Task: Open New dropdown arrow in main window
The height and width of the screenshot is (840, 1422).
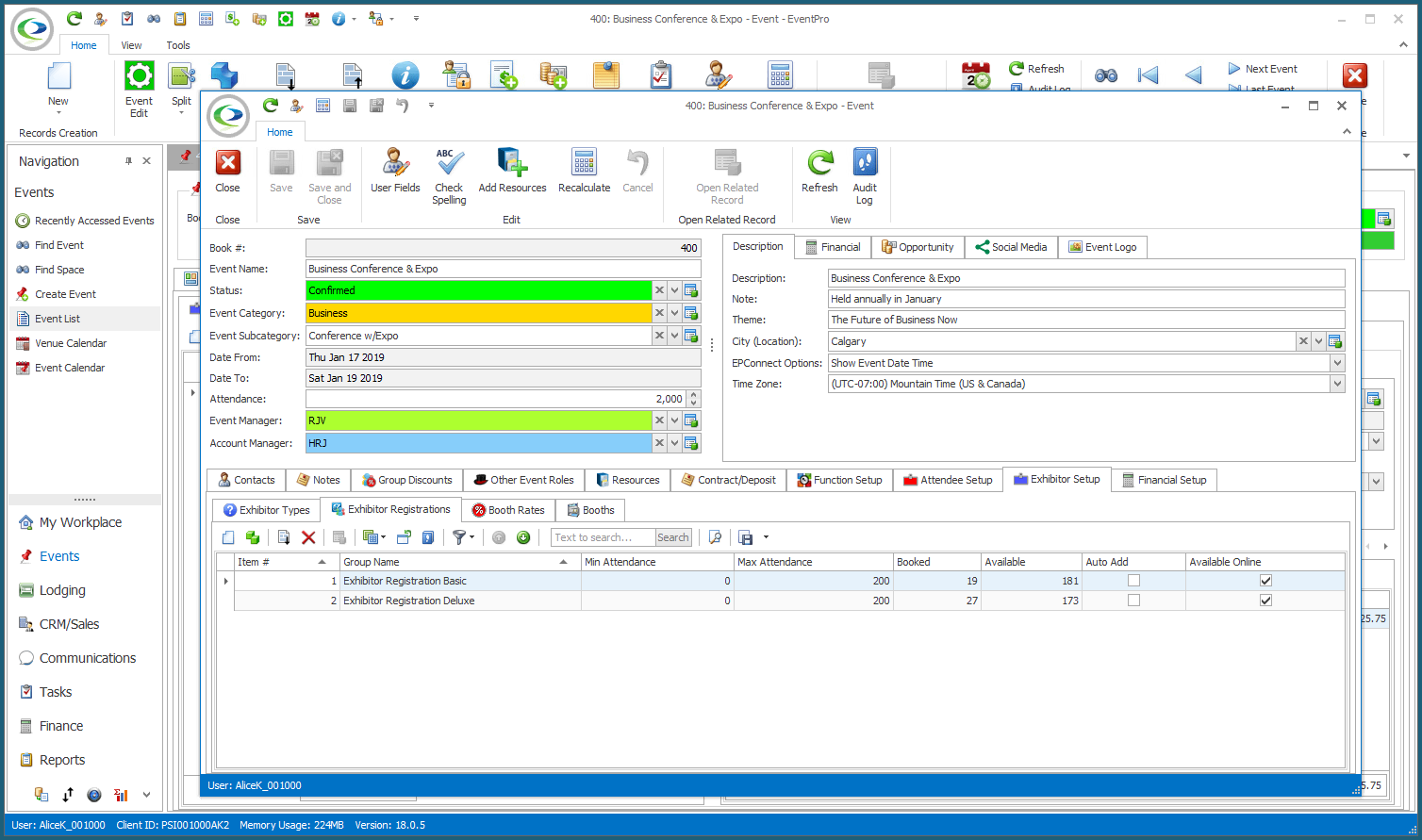Action: pyautogui.click(x=58, y=113)
